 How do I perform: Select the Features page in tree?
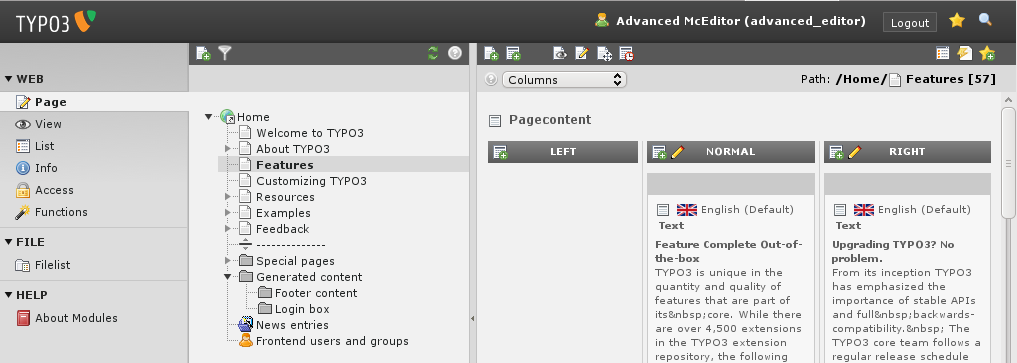[285, 165]
